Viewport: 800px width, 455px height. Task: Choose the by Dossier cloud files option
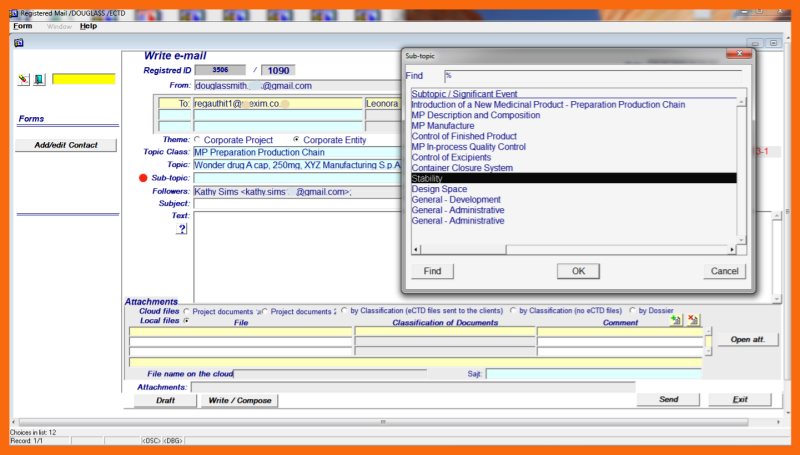tap(631, 311)
